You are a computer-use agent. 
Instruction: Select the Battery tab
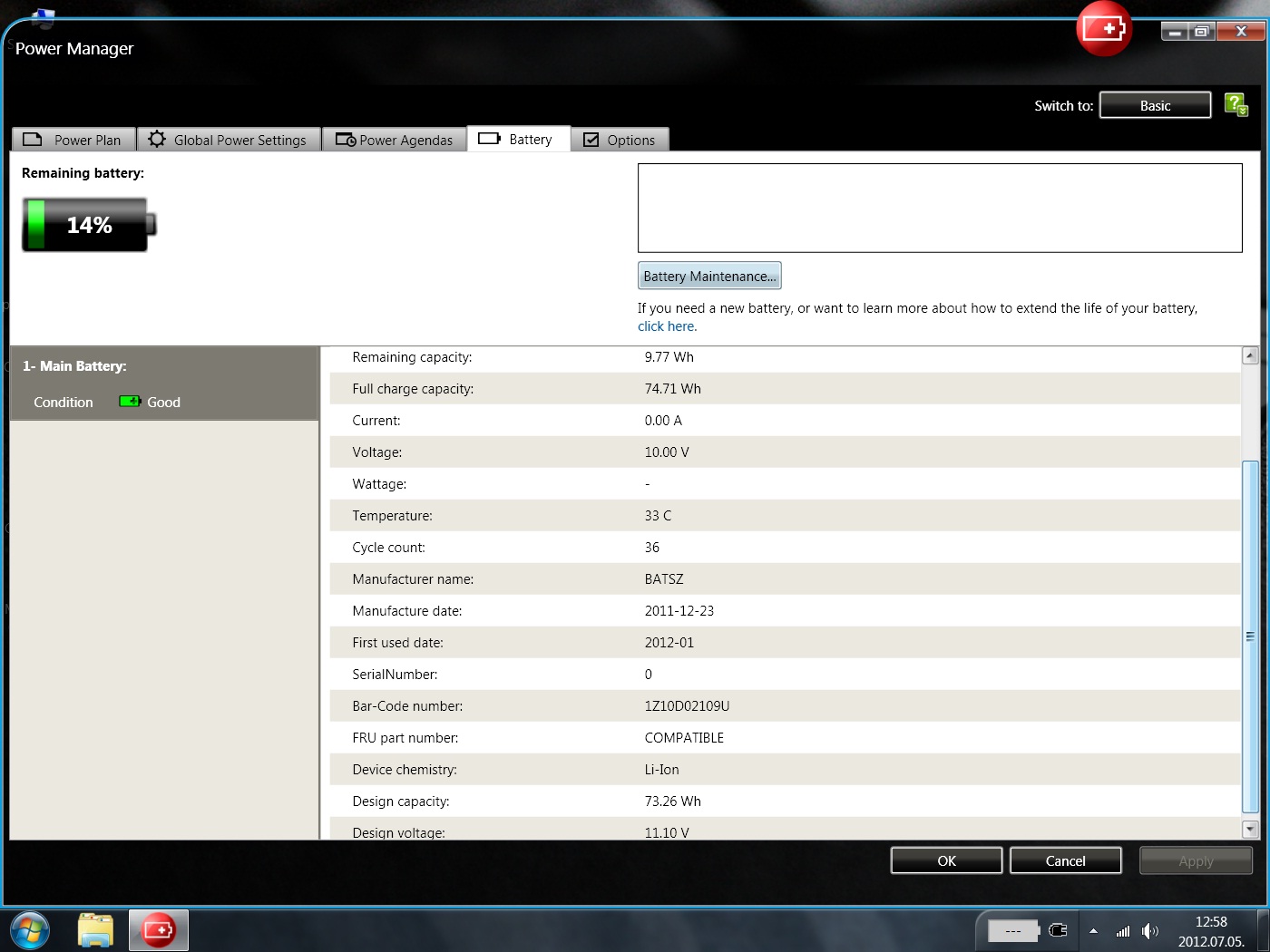pyautogui.click(x=519, y=139)
